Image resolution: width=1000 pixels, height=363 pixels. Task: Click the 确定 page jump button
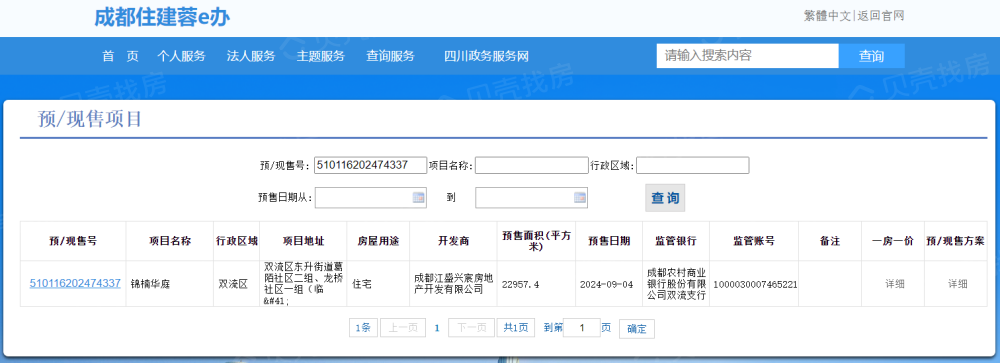[636, 329]
